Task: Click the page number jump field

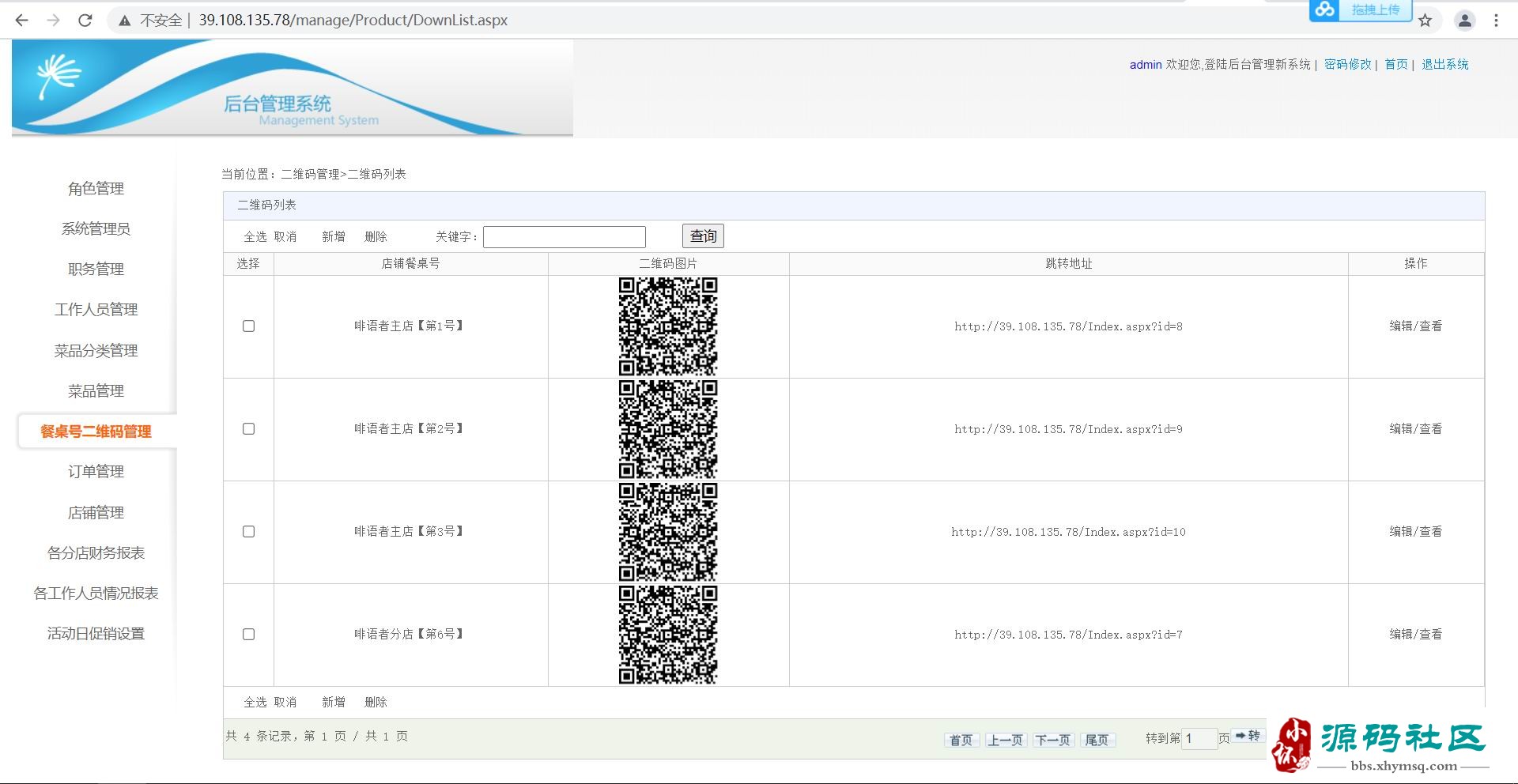Action: click(1199, 738)
